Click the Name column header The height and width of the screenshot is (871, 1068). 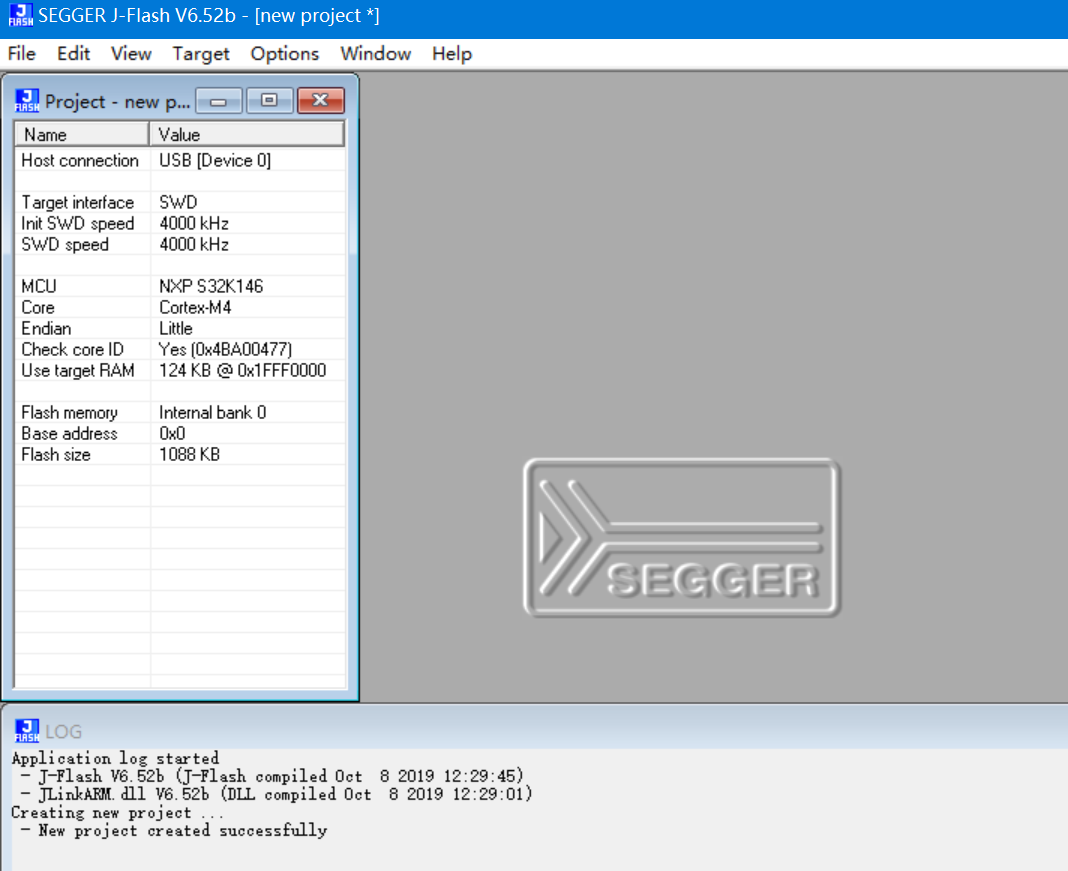pyautogui.click(x=80, y=133)
